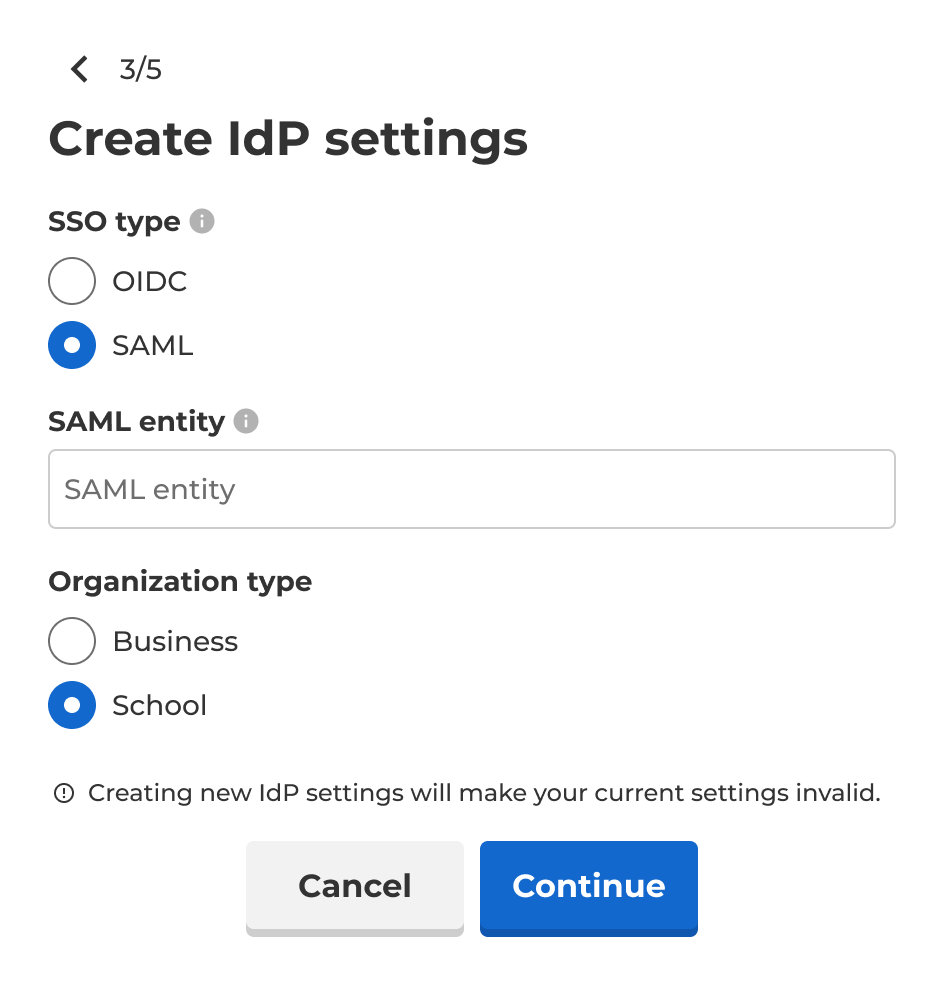Click the 3/5 step indicator
Viewport: 944px width, 985px height.
(141, 69)
